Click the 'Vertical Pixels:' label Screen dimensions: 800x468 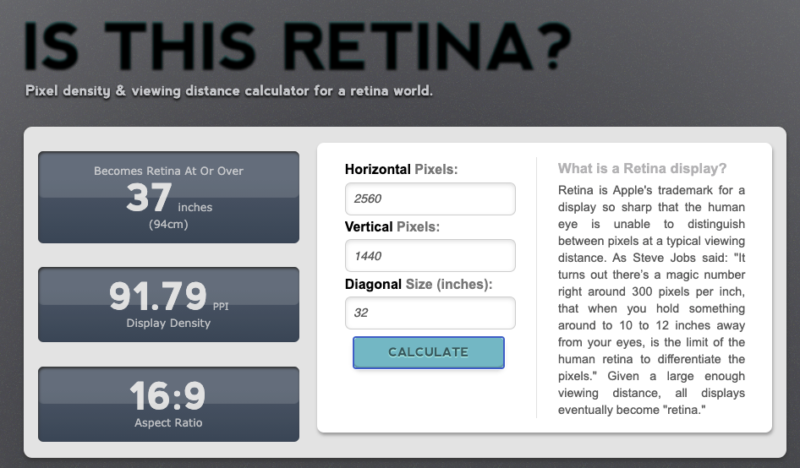click(392, 227)
